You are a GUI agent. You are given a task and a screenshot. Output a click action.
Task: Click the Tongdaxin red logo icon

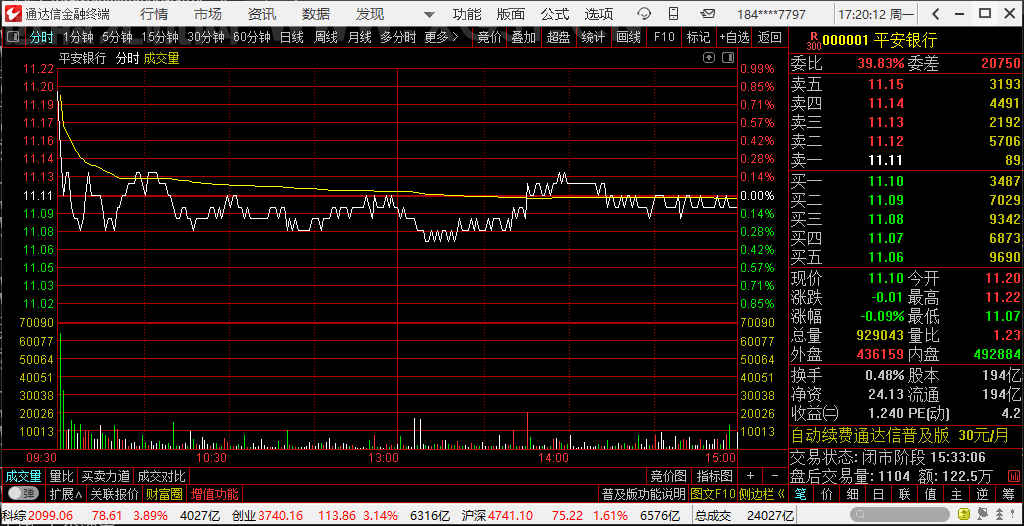(13, 13)
